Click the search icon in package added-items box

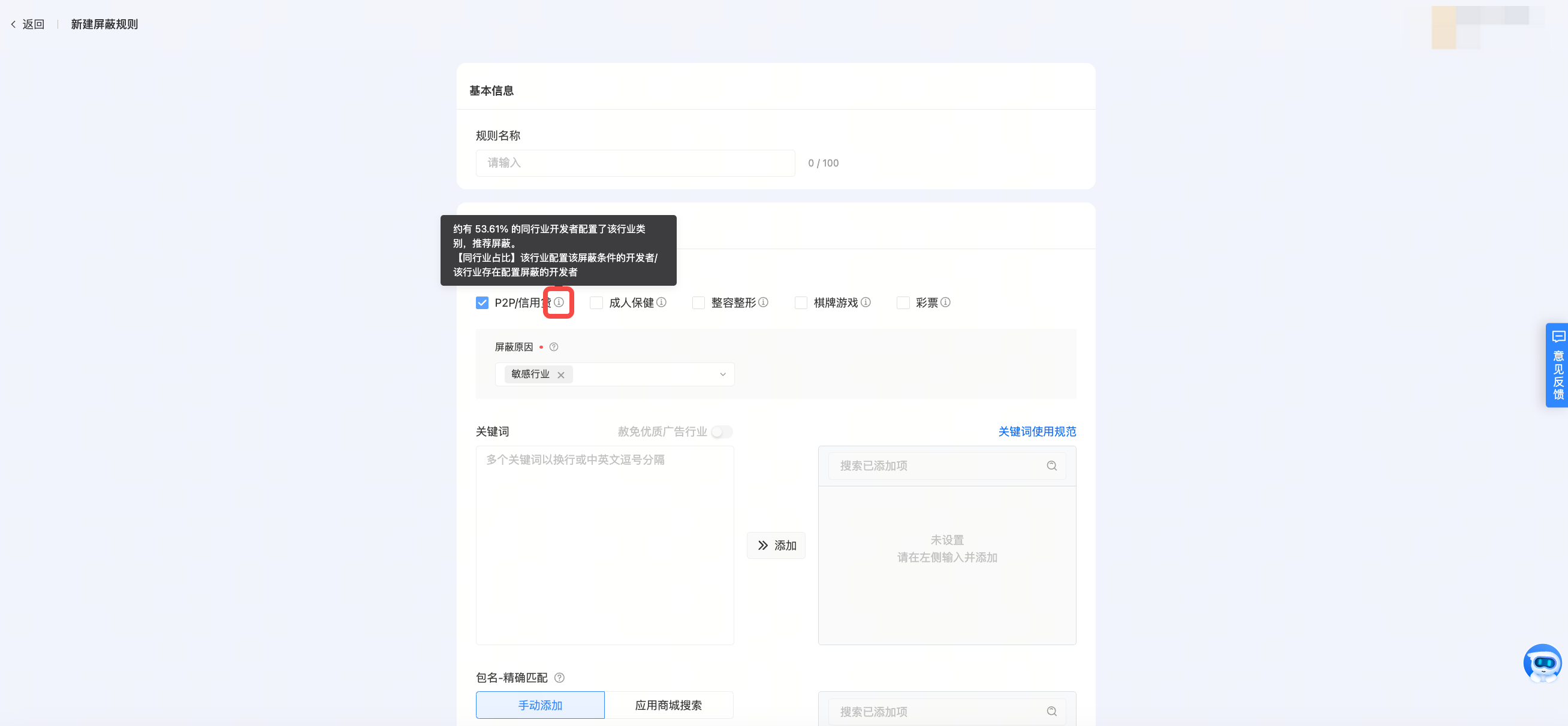coord(1051,712)
